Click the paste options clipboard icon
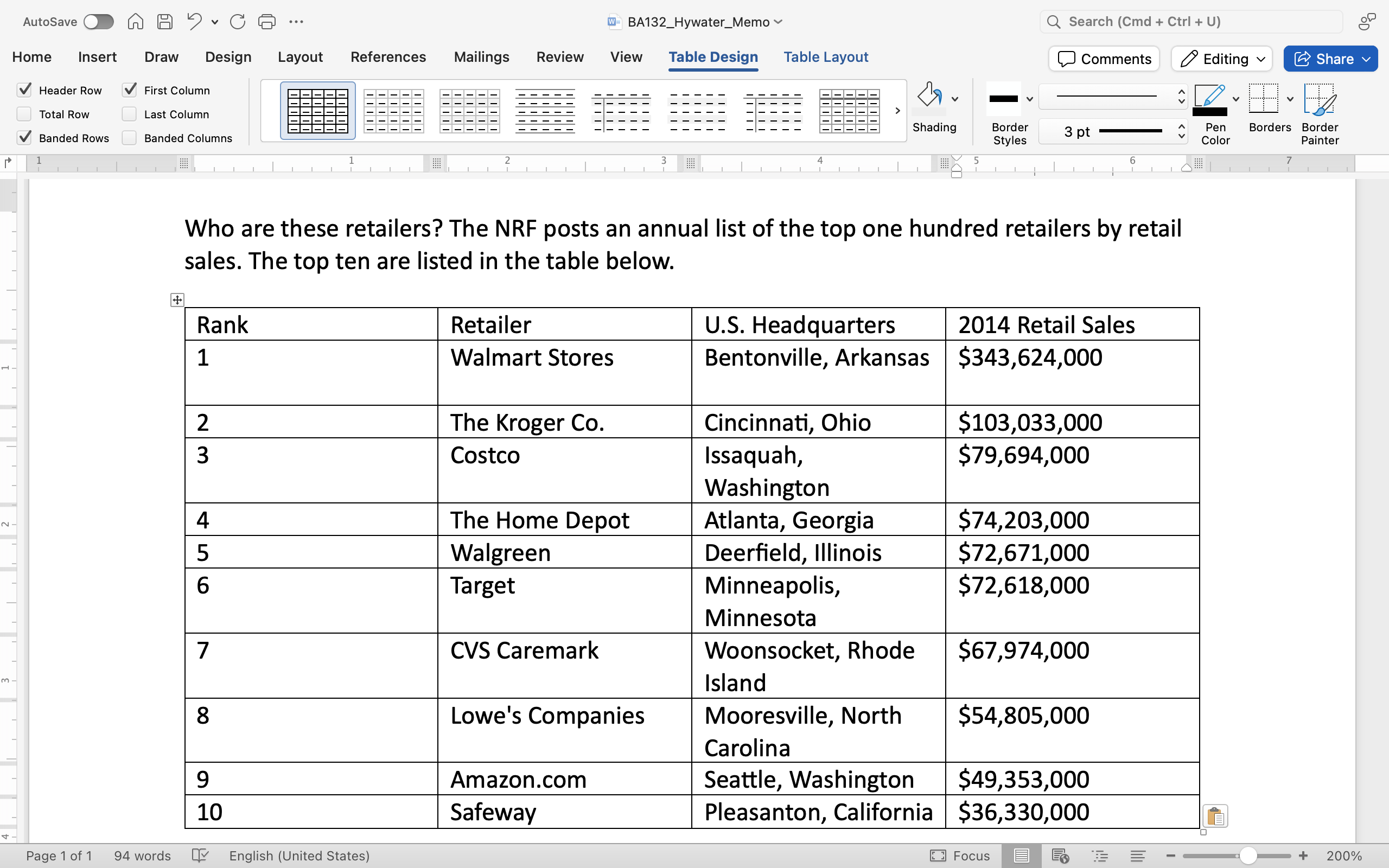1389x868 pixels. click(1215, 816)
